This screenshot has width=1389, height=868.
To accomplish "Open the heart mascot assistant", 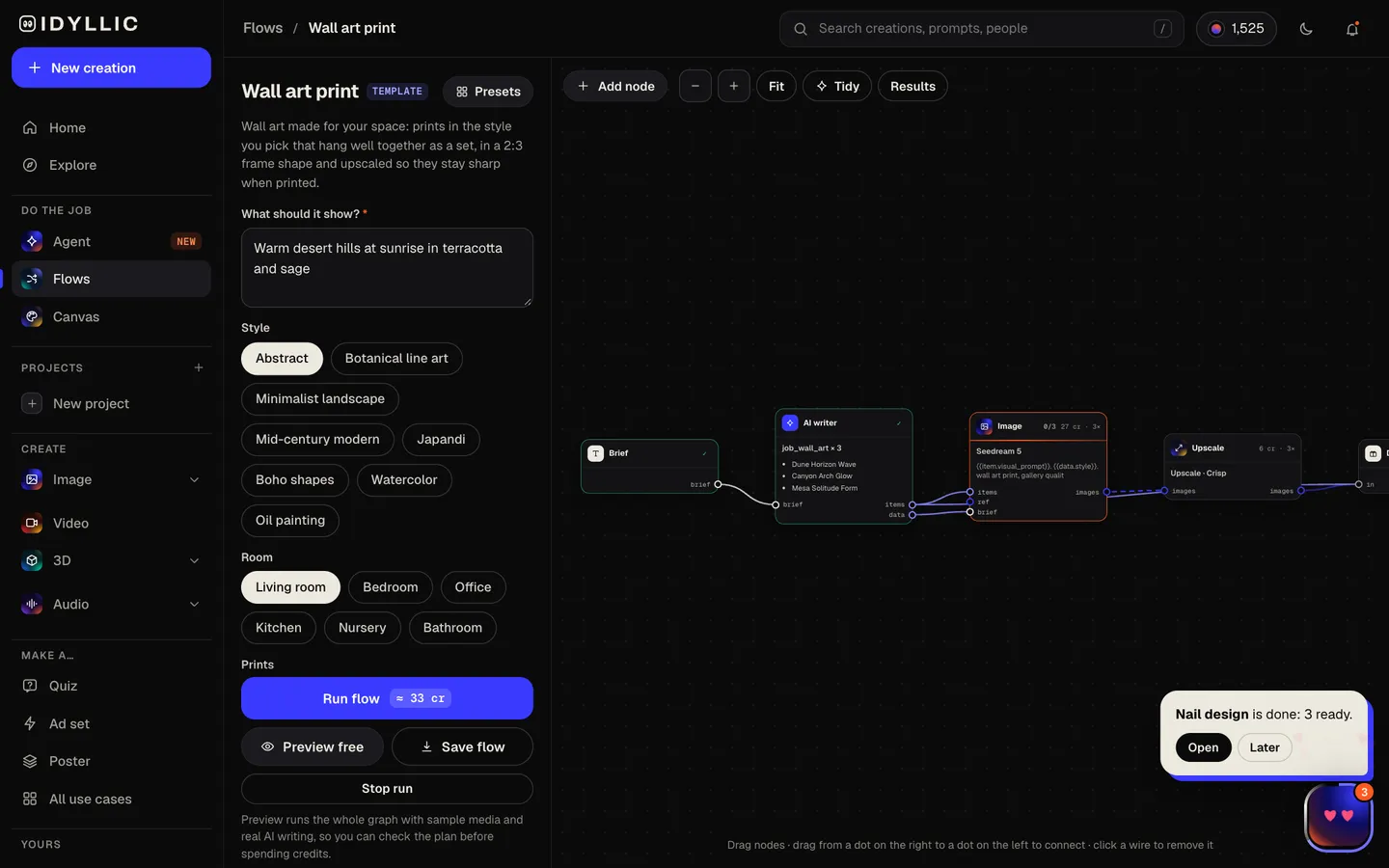I will point(1339,817).
